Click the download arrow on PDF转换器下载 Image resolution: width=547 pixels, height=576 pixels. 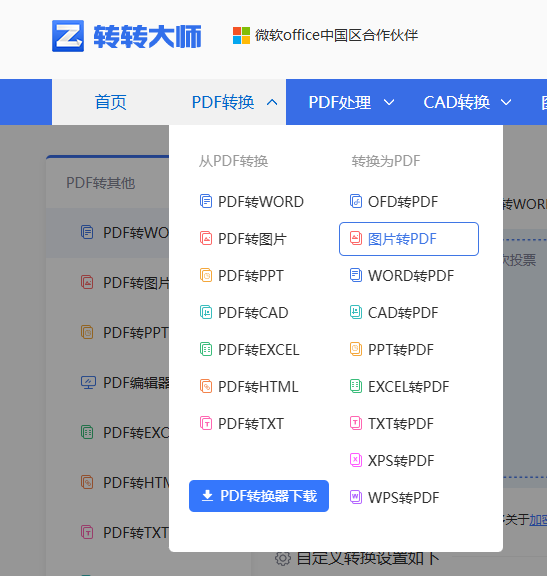(208, 496)
